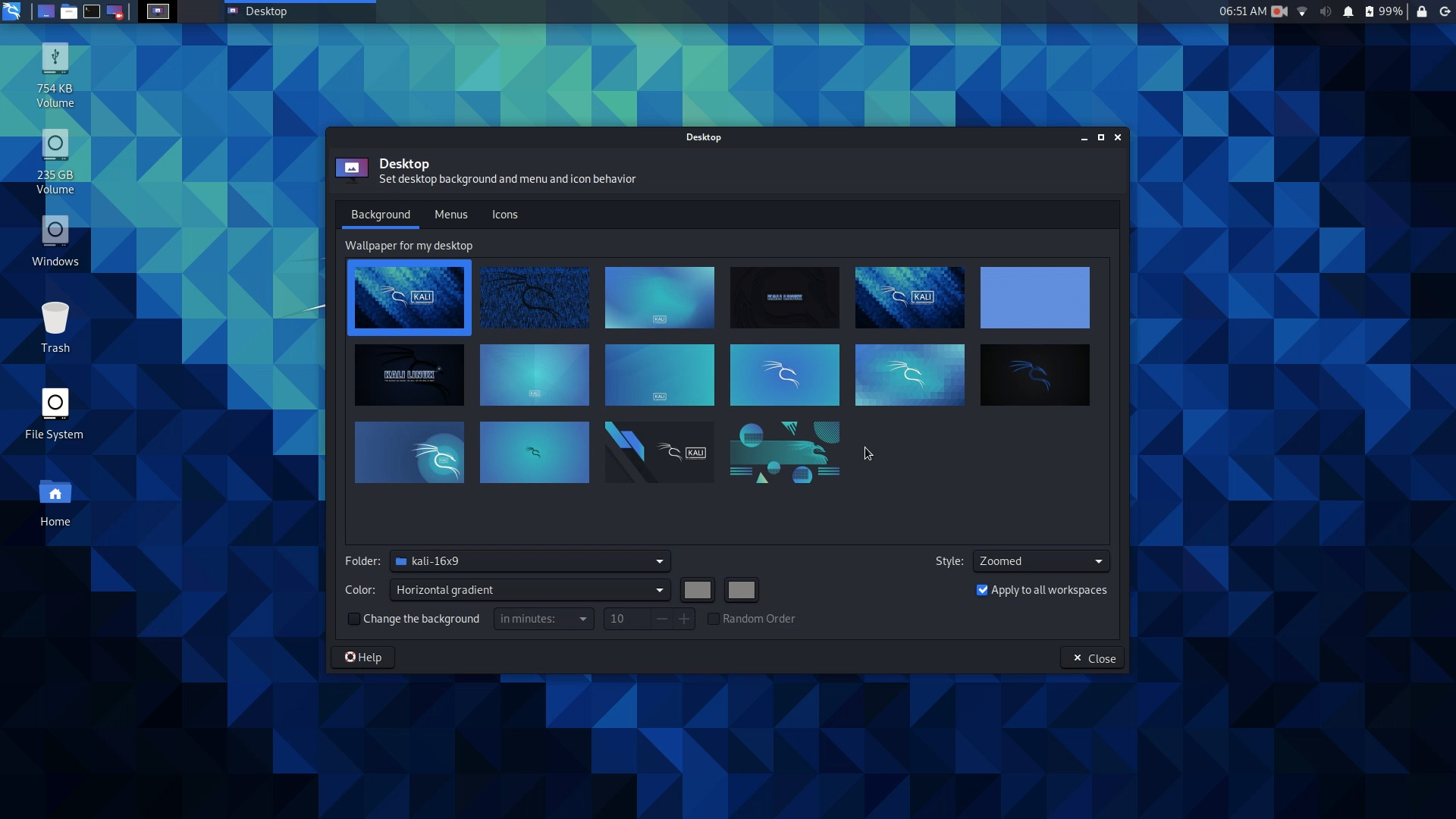Click the workspace switcher thumbnail in panel
Screen dimensions: 1456x819
click(158, 11)
